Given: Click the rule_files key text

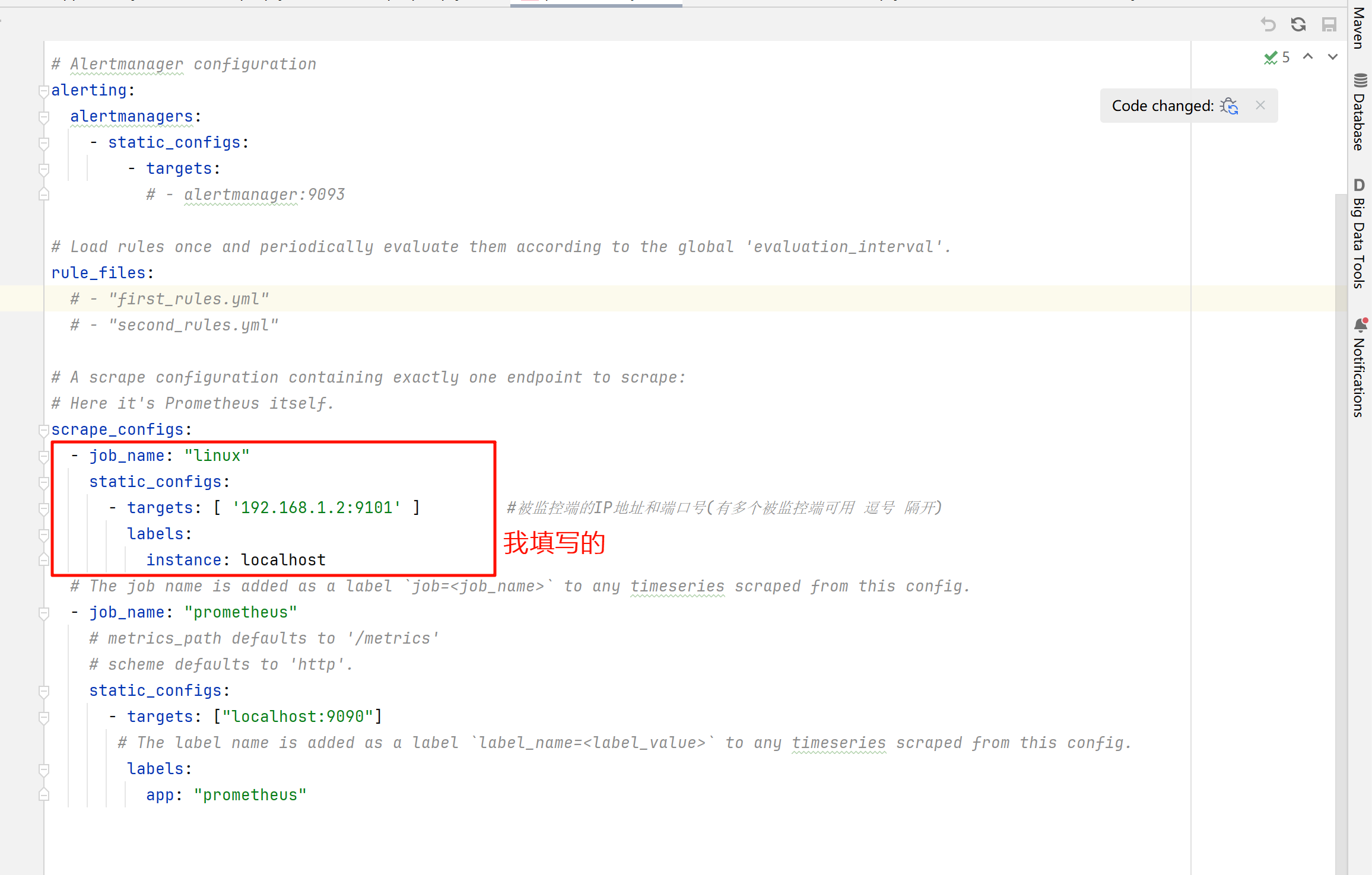Looking at the screenshot, I should pyautogui.click(x=98, y=273).
